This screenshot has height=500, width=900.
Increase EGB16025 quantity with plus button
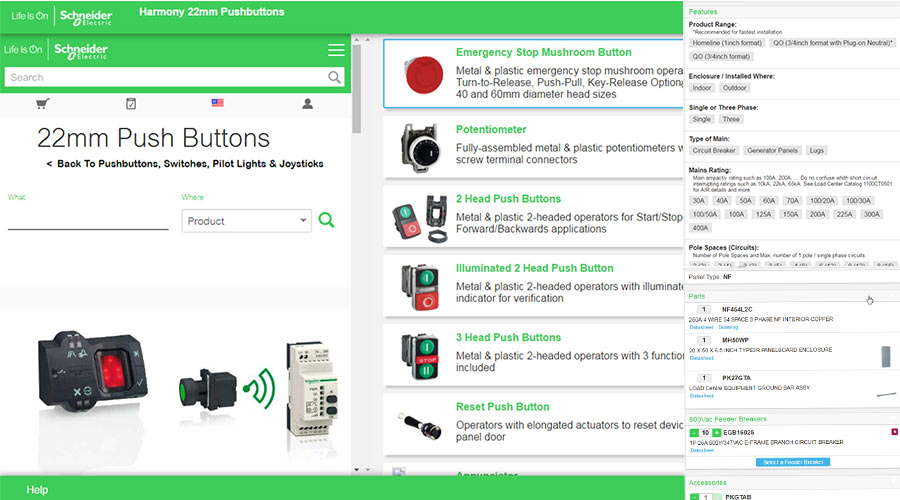tap(716, 431)
